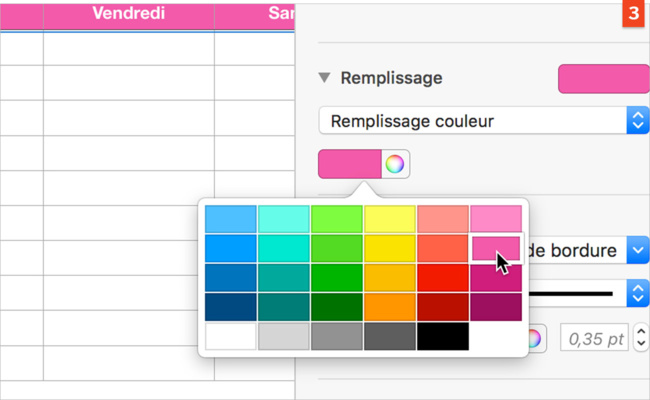The width and height of the screenshot is (650, 400).
Task: Select the Vendredi column header cell
Action: tap(129, 14)
